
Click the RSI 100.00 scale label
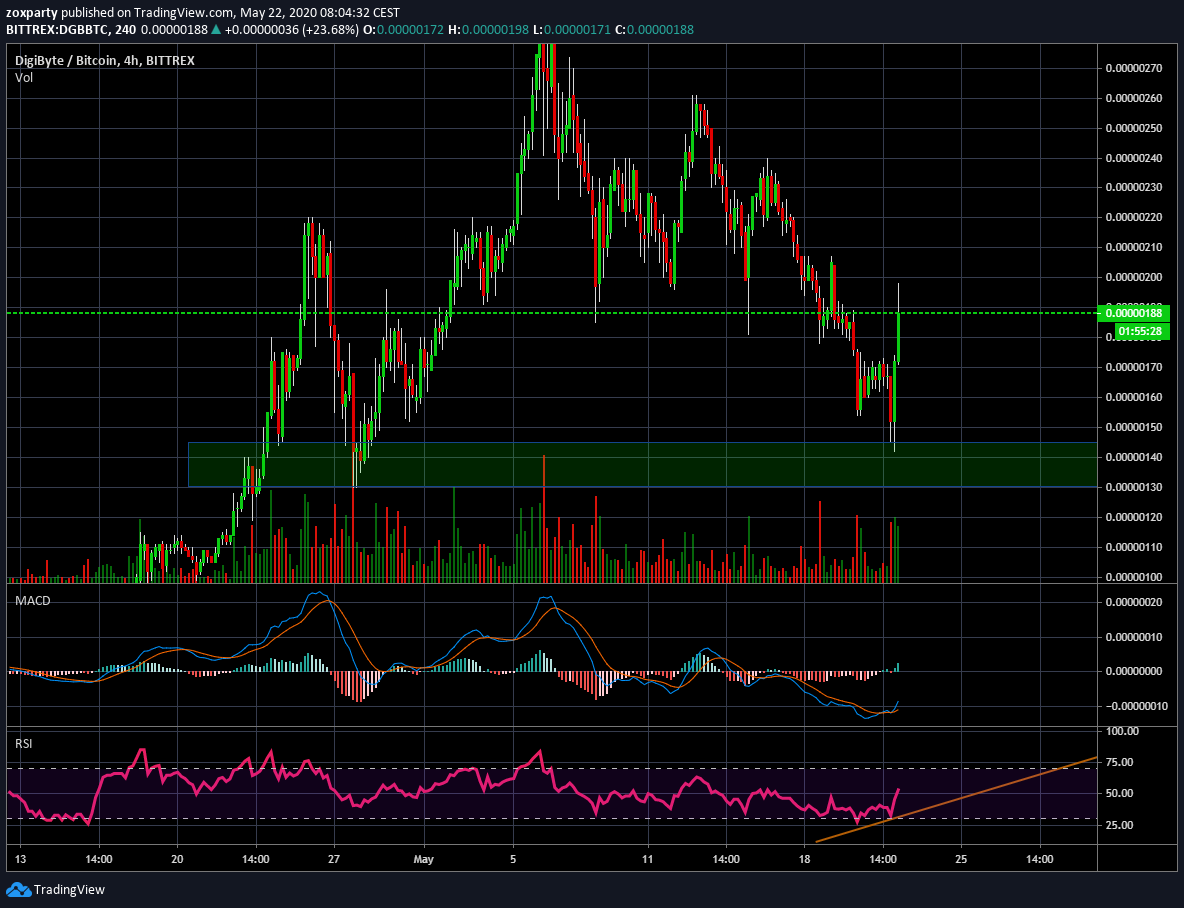tap(1122, 731)
